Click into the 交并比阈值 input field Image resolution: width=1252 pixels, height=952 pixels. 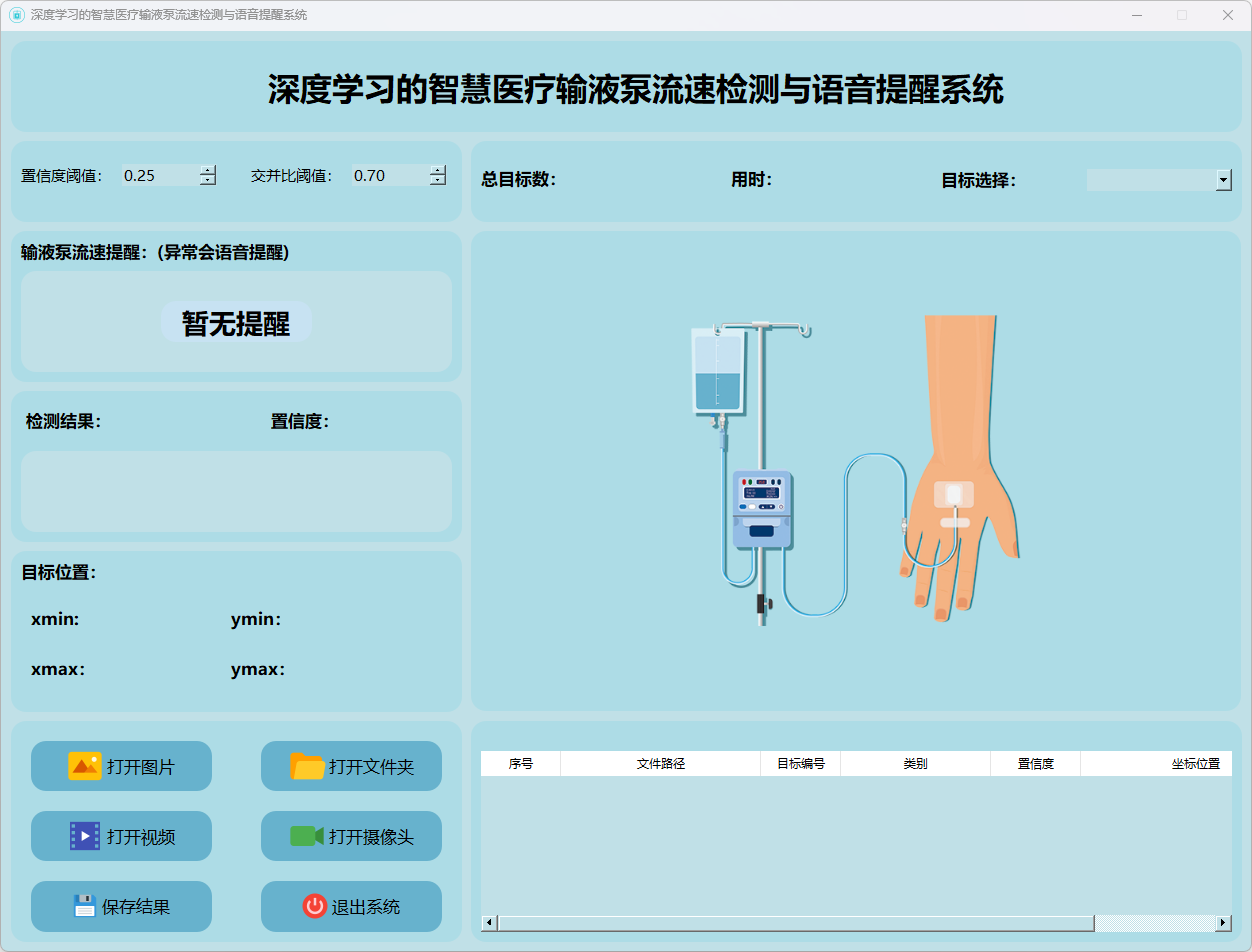pos(388,176)
